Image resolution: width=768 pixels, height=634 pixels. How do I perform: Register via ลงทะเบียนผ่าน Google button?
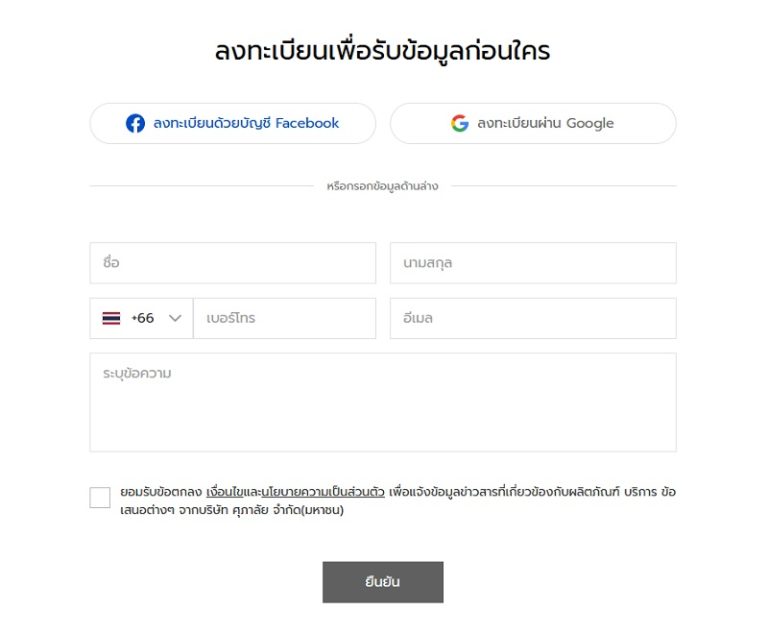(533, 123)
